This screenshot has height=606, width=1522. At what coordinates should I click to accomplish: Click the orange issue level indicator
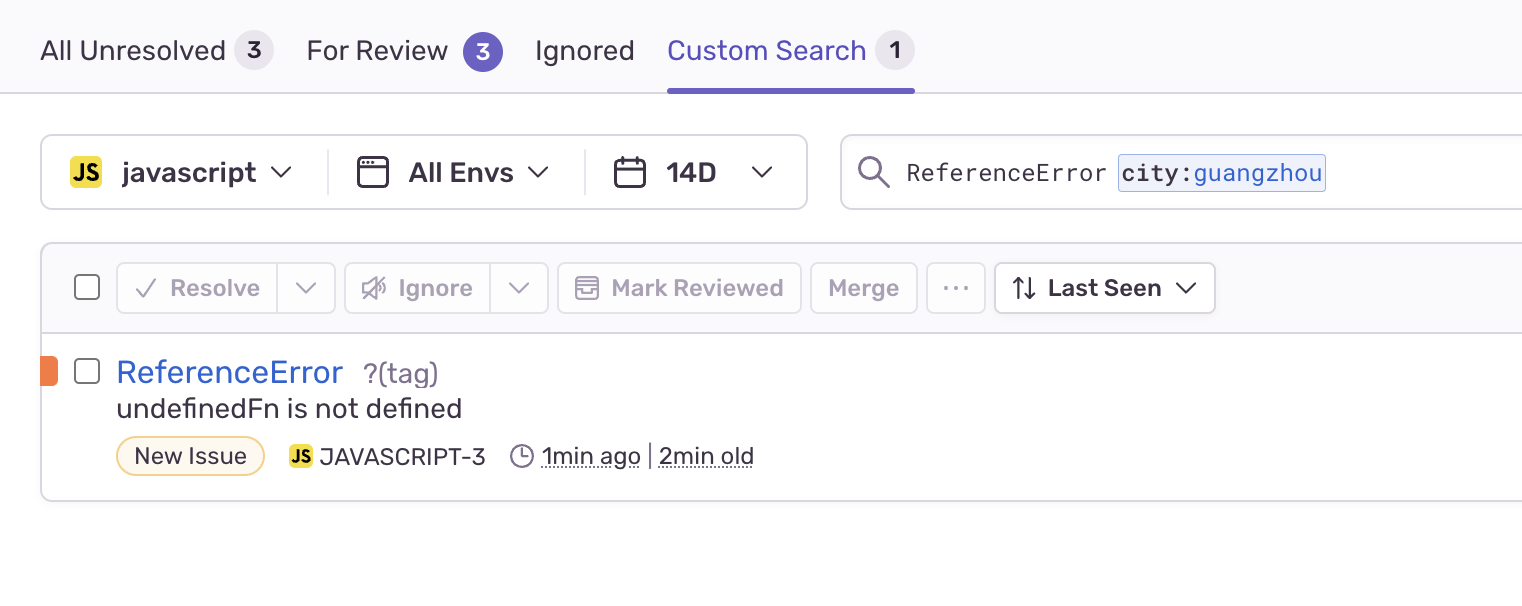pyautogui.click(x=49, y=371)
